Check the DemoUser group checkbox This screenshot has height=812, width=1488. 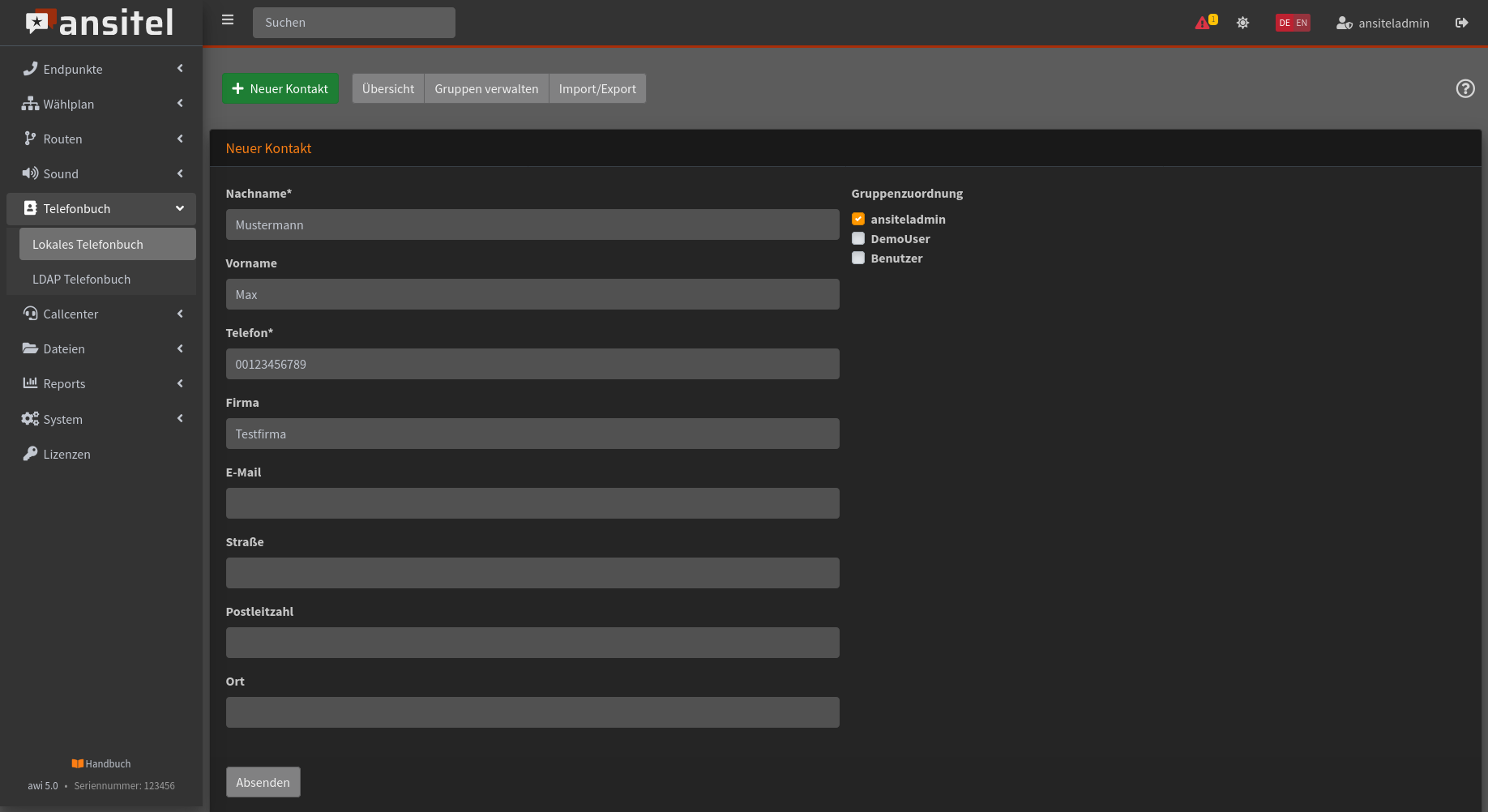[858, 238]
